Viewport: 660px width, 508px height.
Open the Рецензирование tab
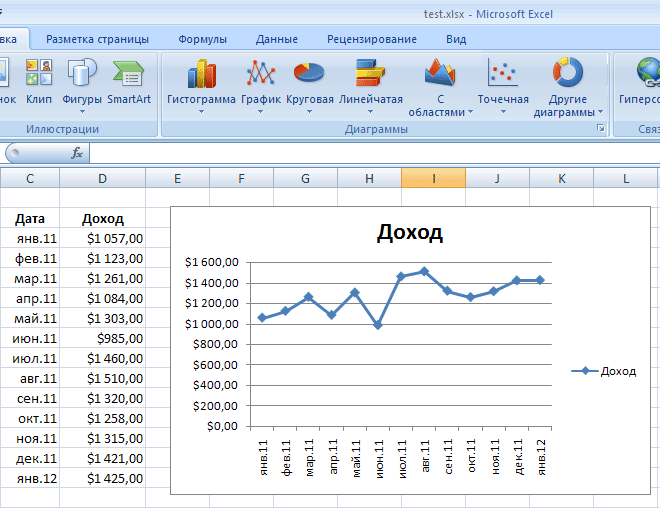[x=372, y=39]
